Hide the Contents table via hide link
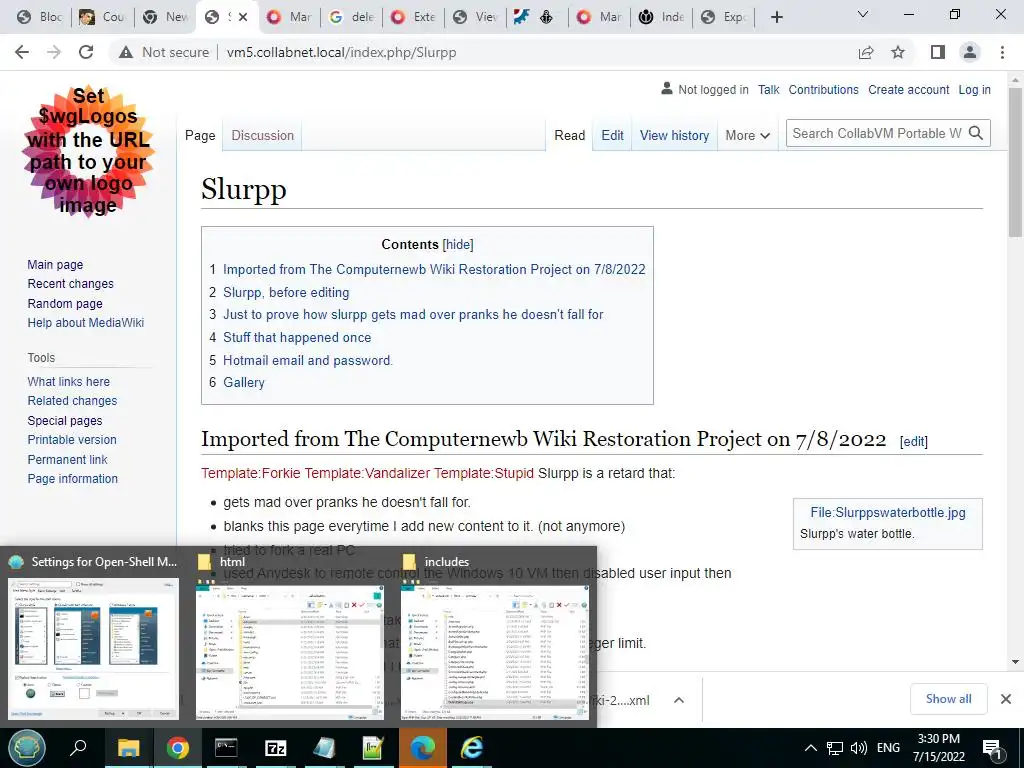The height and width of the screenshot is (768, 1024). [x=458, y=244]
